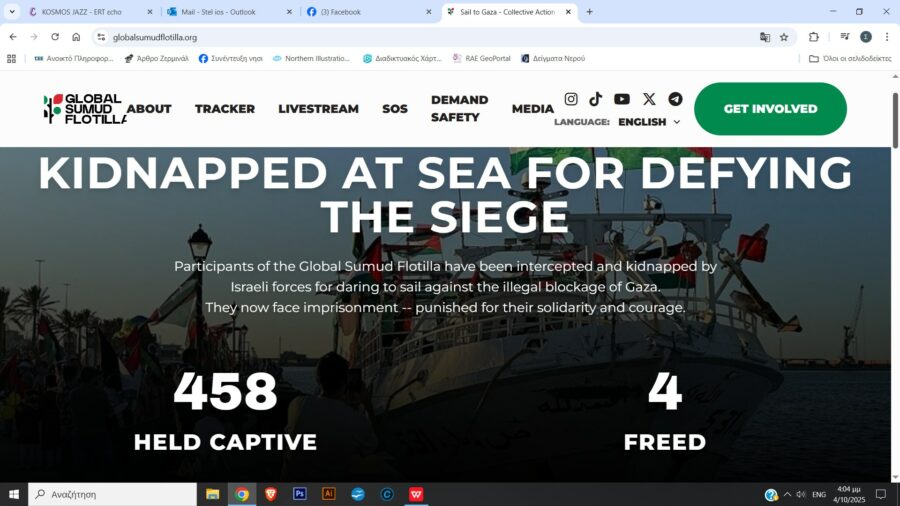The image size is (900, 506).
Task: Expand the English language dropdown
Action: click(649, 122)
